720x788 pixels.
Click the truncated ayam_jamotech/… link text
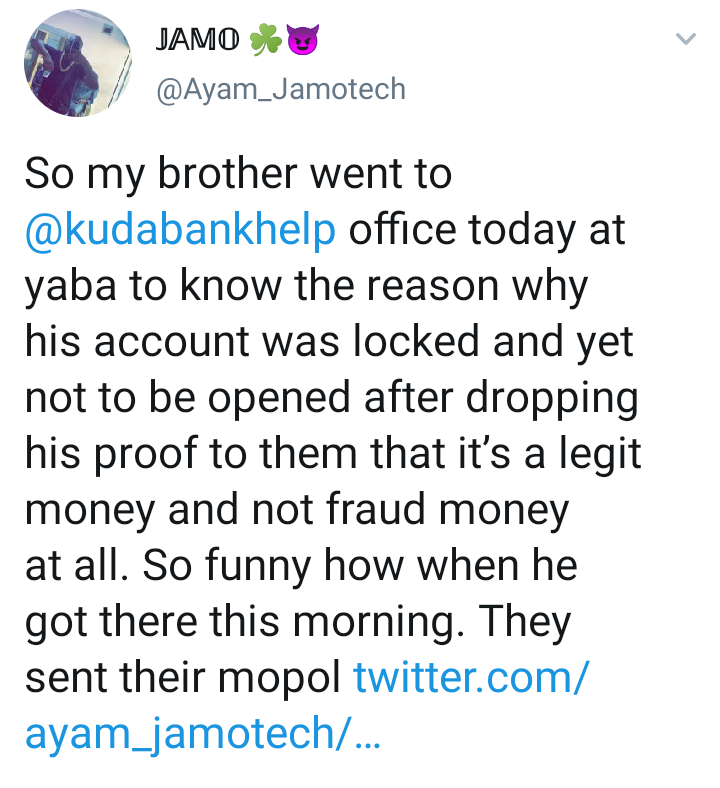(202, 735)
